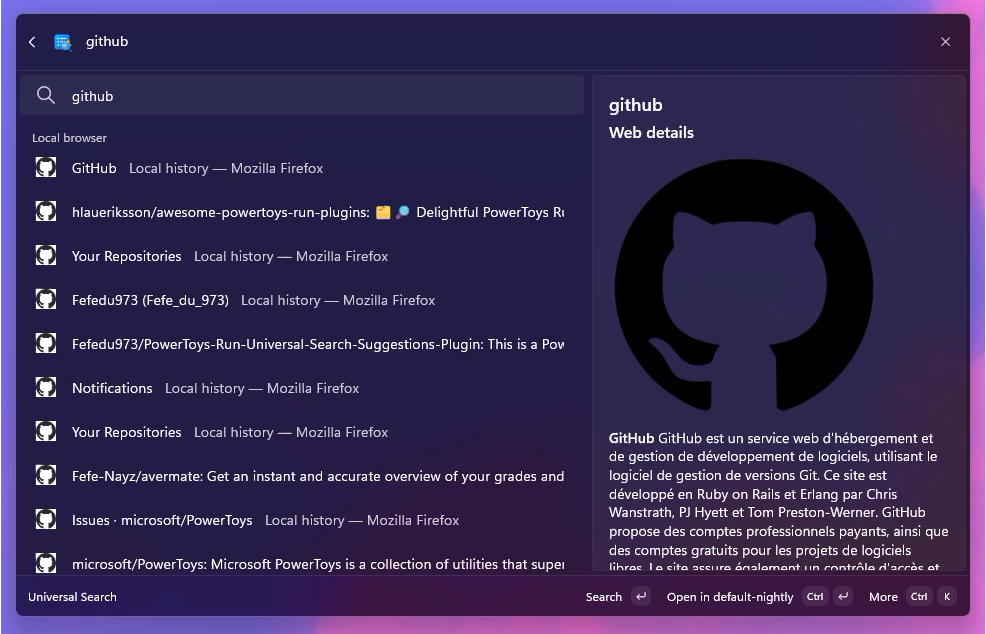Click GitHub icon beside 'GitHub' result
Viewport: 986px width, 634px height.
[x=46, y=167]
